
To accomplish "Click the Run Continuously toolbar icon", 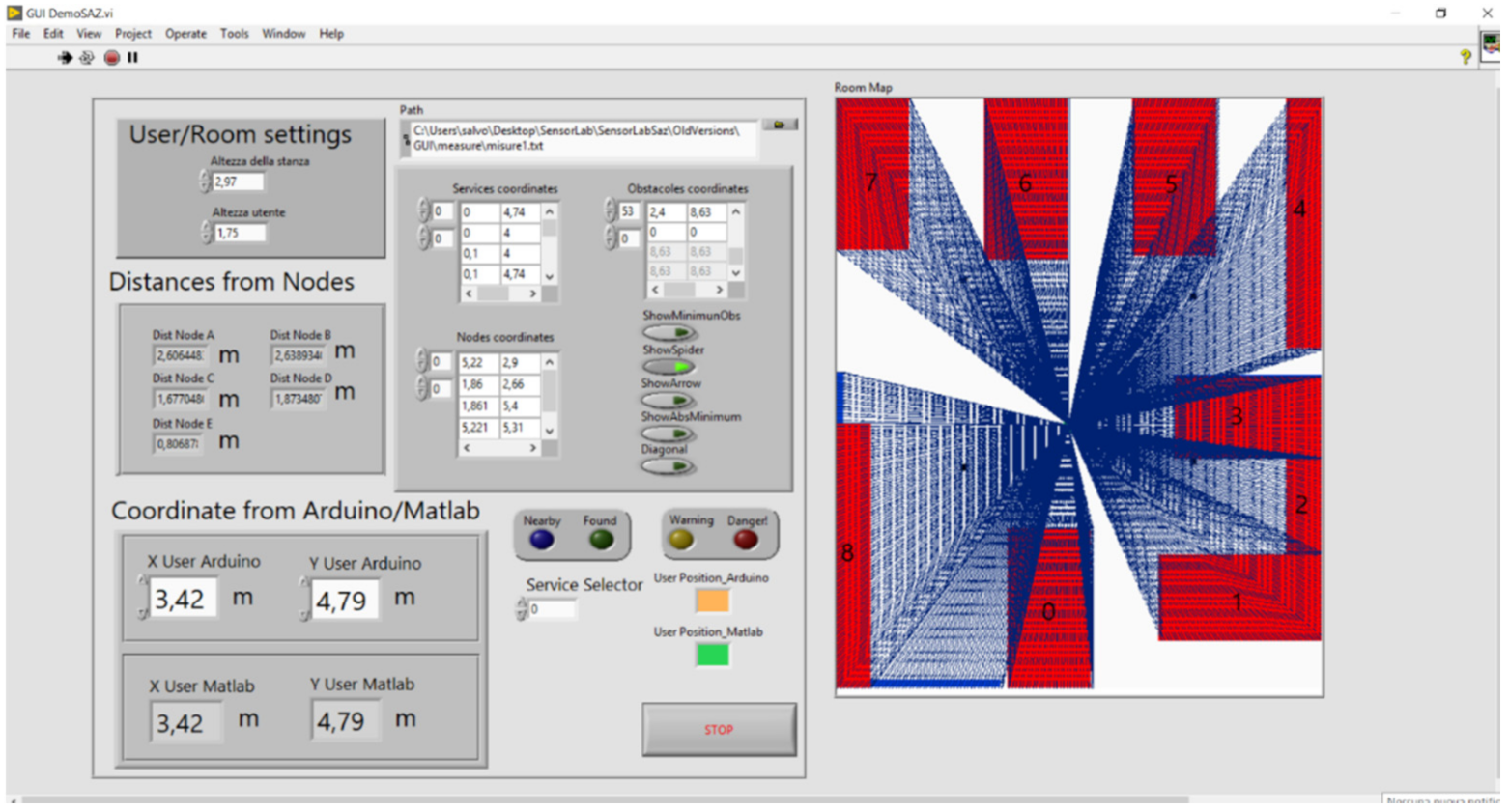I will coord(87,58).
